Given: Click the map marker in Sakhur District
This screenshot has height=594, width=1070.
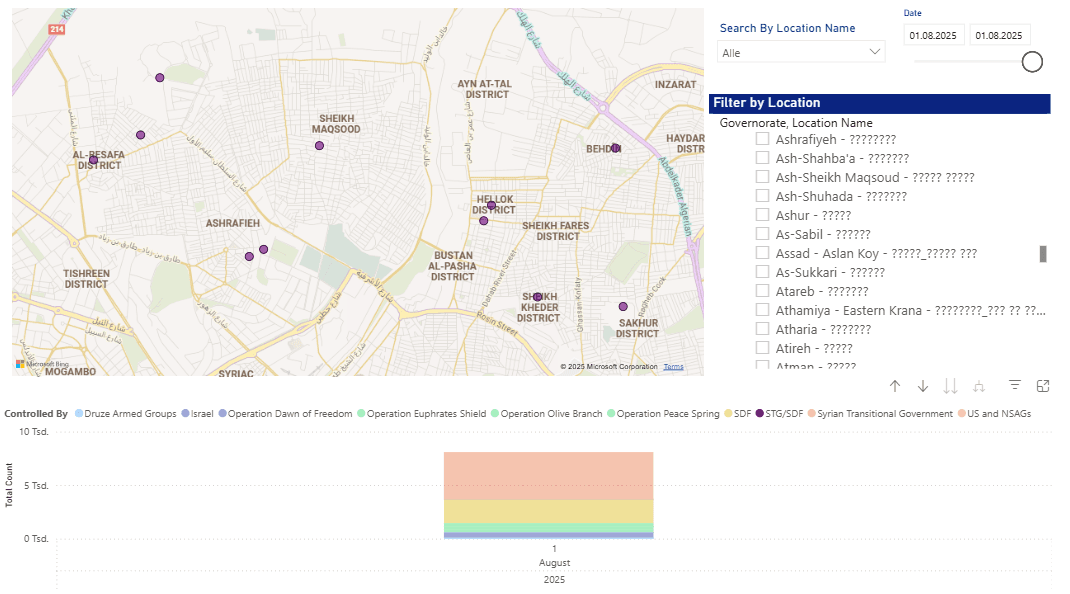Looking at the screenshot, I should point(623,307).
